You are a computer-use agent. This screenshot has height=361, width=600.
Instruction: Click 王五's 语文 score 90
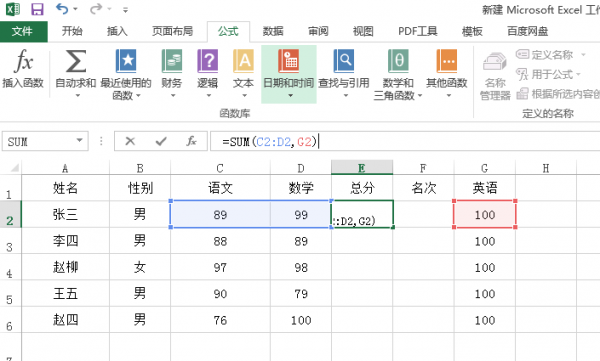pyautogui.click(x=220, y=294)
